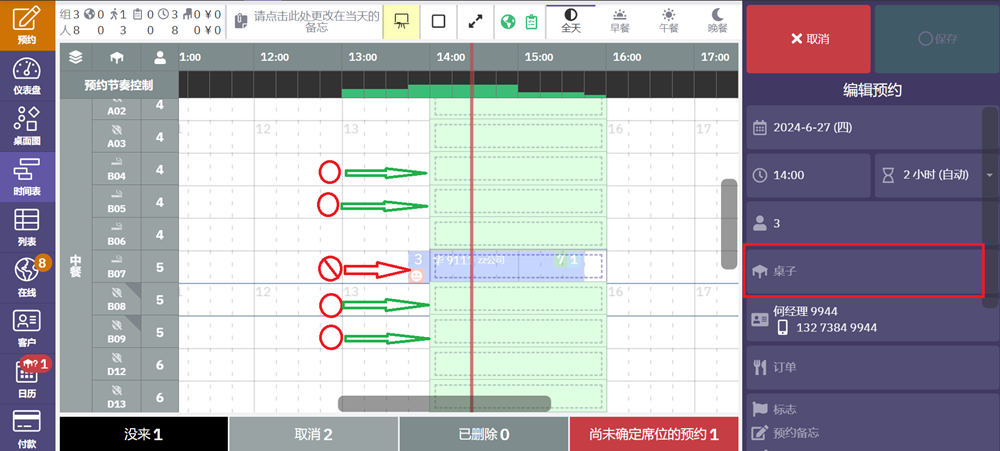
Task: Click the 16:00 time header
Action: [627, 57]
